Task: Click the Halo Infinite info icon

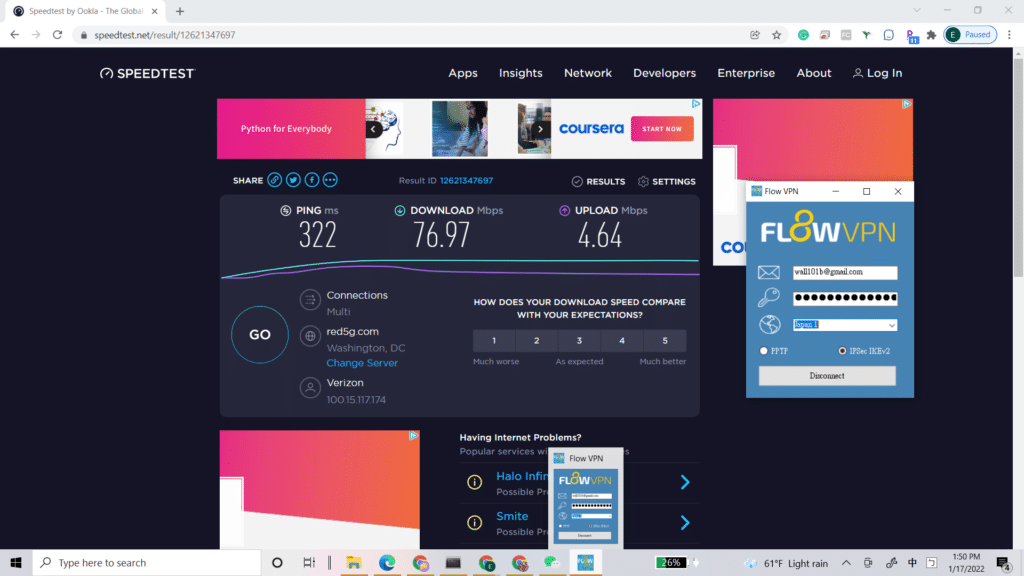Action: [475, 483]
